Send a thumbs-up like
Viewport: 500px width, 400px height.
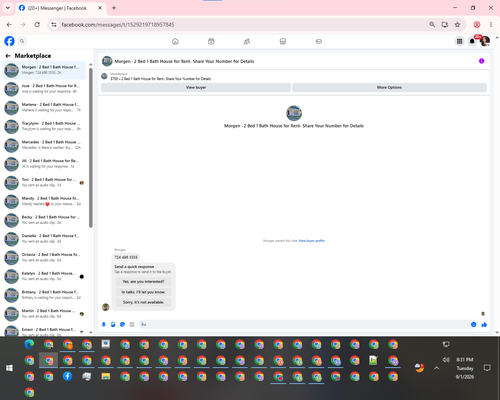point(484,324)
